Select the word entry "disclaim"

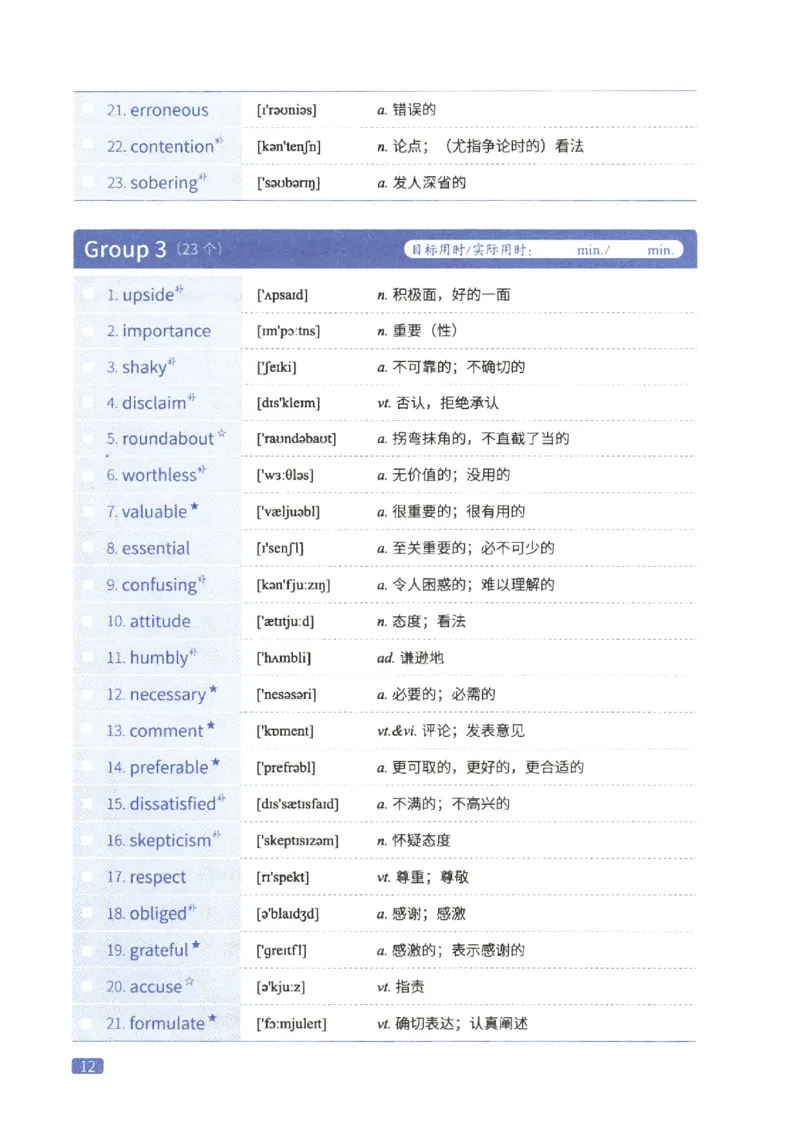click(x=155, y=403)
